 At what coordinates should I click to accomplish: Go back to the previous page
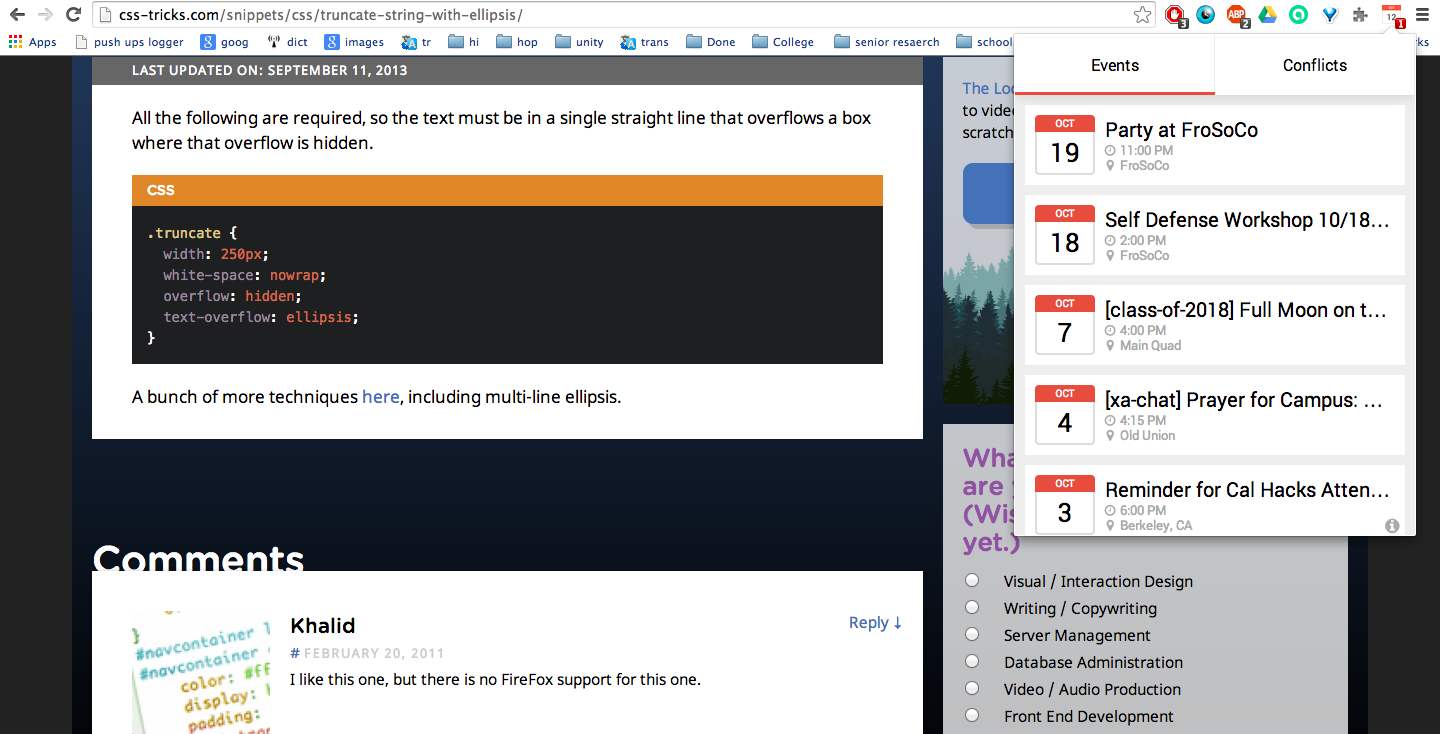click(17, 15)
